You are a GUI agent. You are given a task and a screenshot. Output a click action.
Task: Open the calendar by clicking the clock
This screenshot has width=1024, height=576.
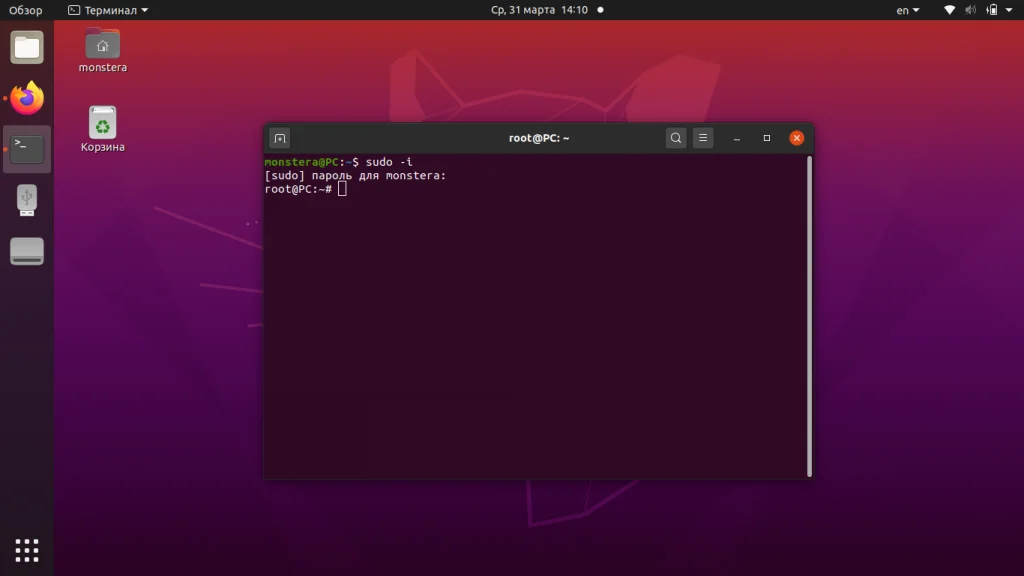click(540, 10)
